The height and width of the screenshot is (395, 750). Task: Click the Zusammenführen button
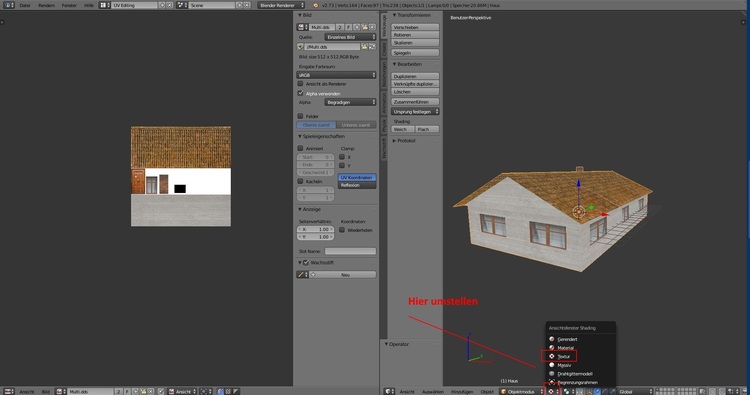coord(415,102)
